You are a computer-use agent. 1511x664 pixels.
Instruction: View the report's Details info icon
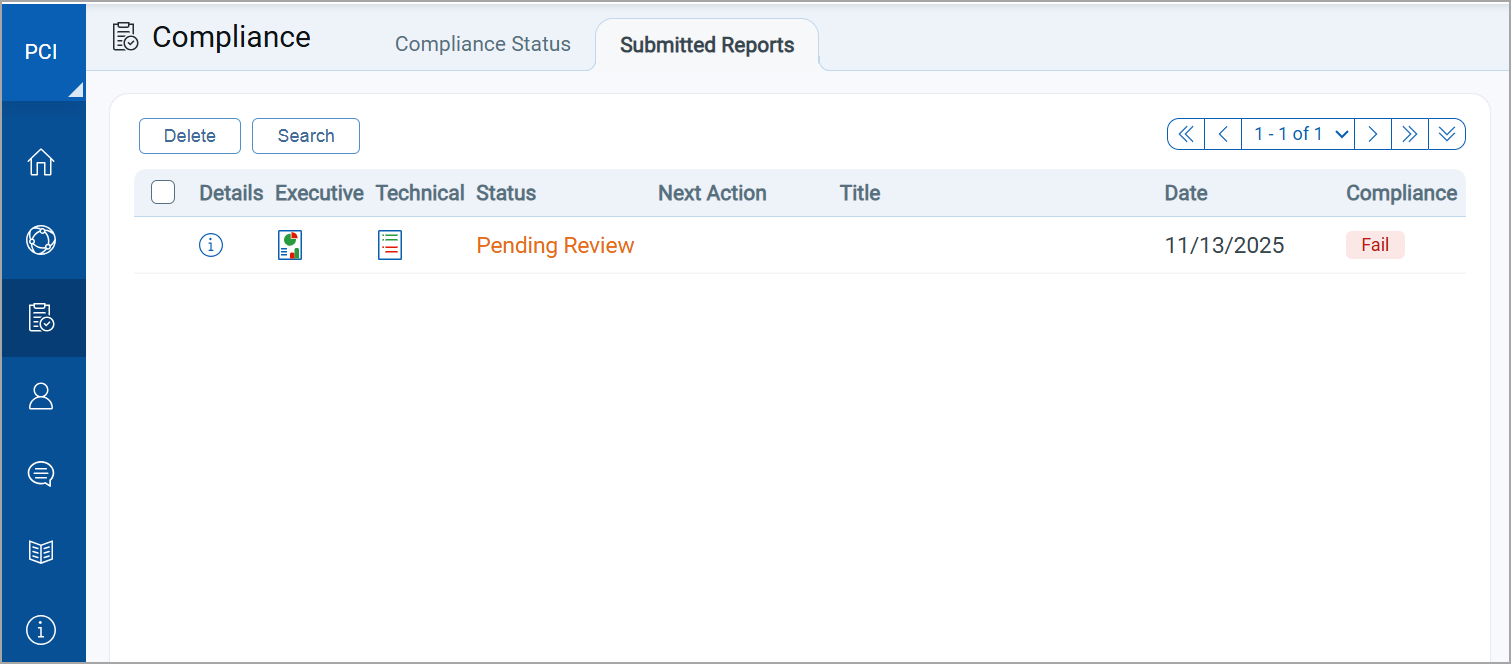(x=210, y=244)
